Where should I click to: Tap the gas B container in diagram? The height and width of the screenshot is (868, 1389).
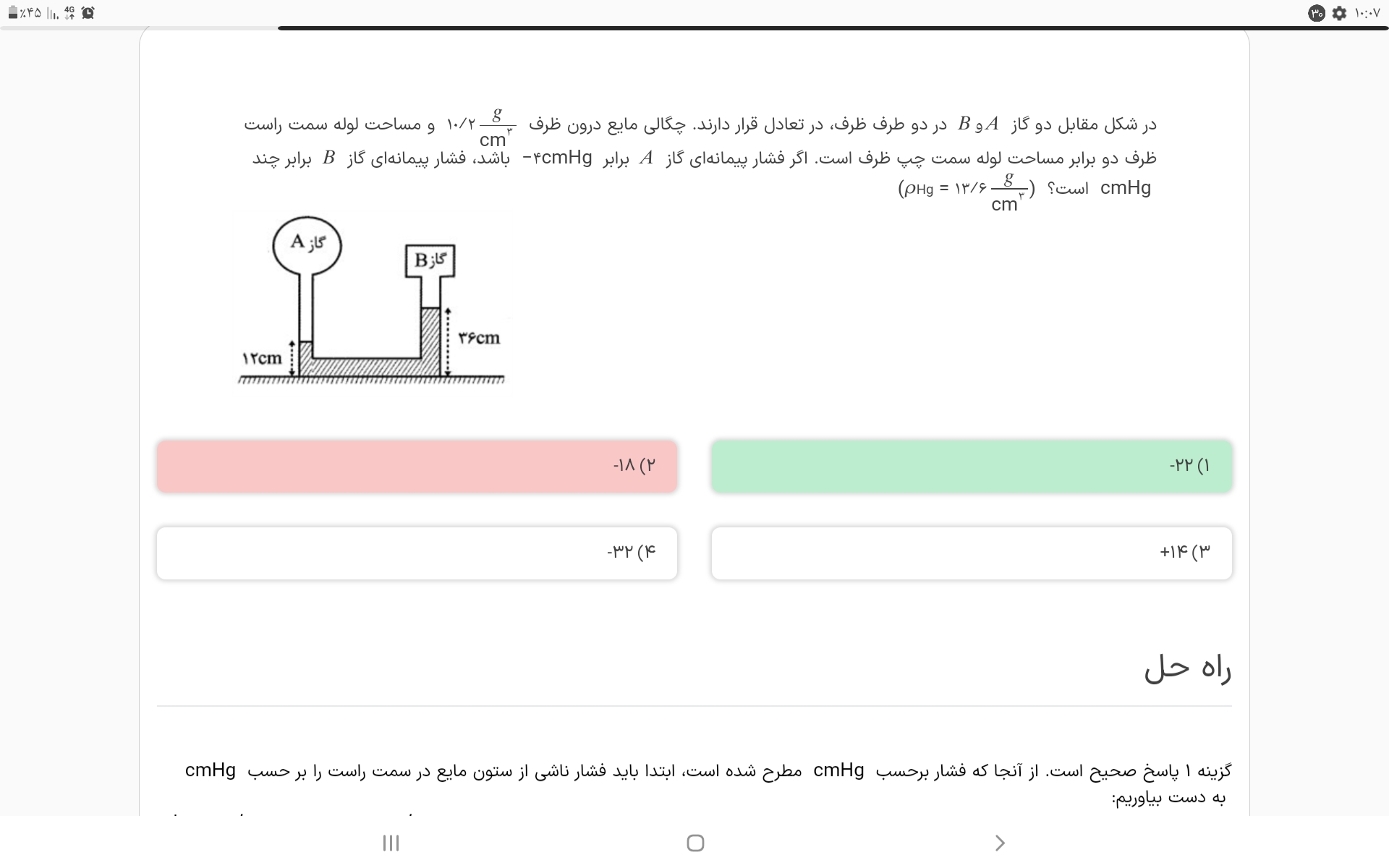(430, 261)
